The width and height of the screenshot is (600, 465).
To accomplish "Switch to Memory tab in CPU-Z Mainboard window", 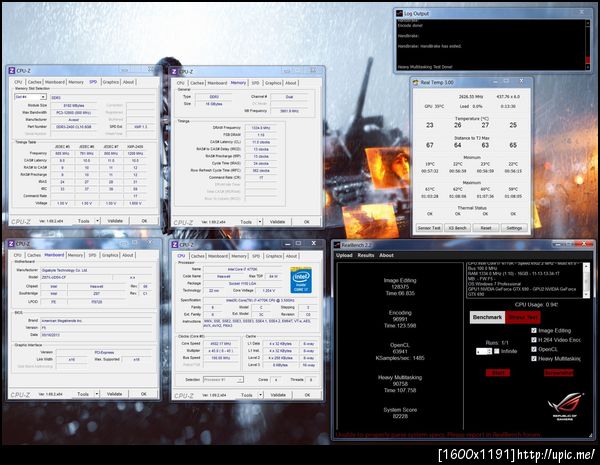I will (75, 255).
